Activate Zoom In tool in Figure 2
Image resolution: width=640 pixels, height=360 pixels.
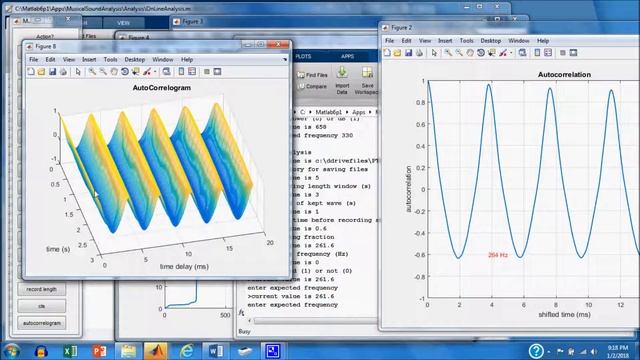pyautogui.click(x=448, y=53)
